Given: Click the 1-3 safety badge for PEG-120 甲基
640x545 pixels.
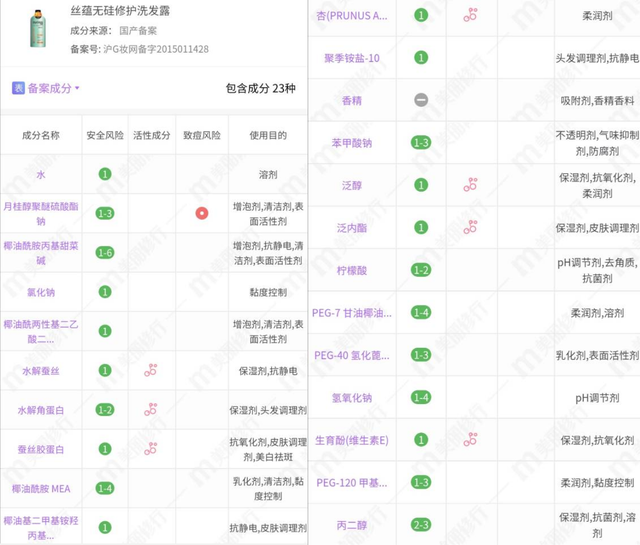Looking at the screenshot, I should coord(421,482).
